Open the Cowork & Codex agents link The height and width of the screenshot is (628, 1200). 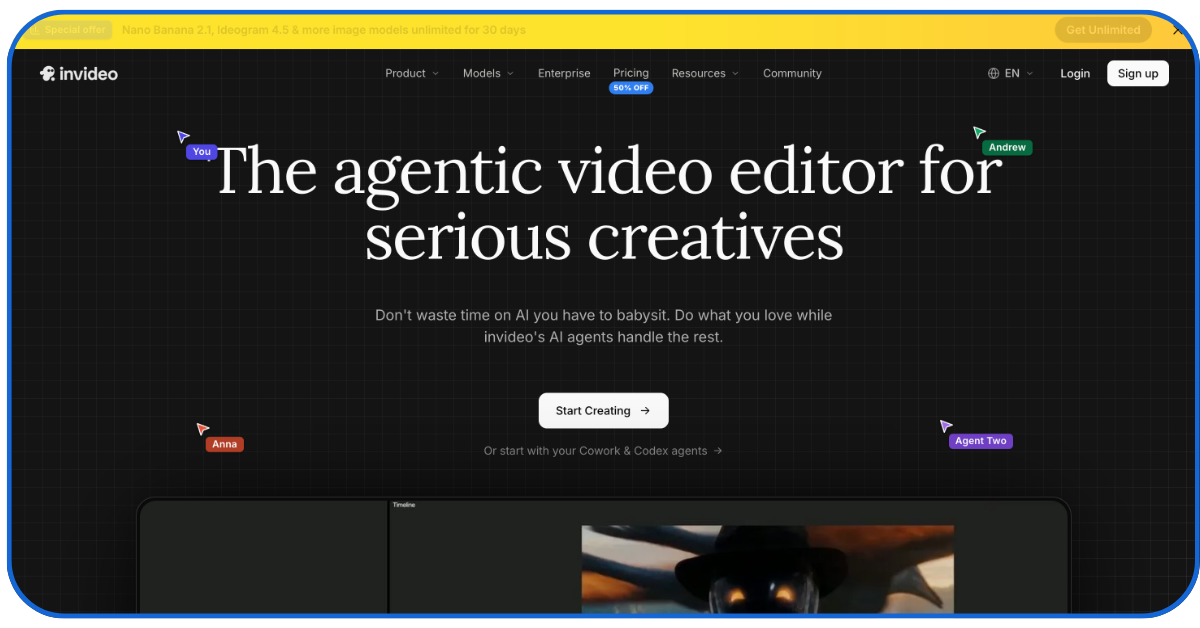603,451
